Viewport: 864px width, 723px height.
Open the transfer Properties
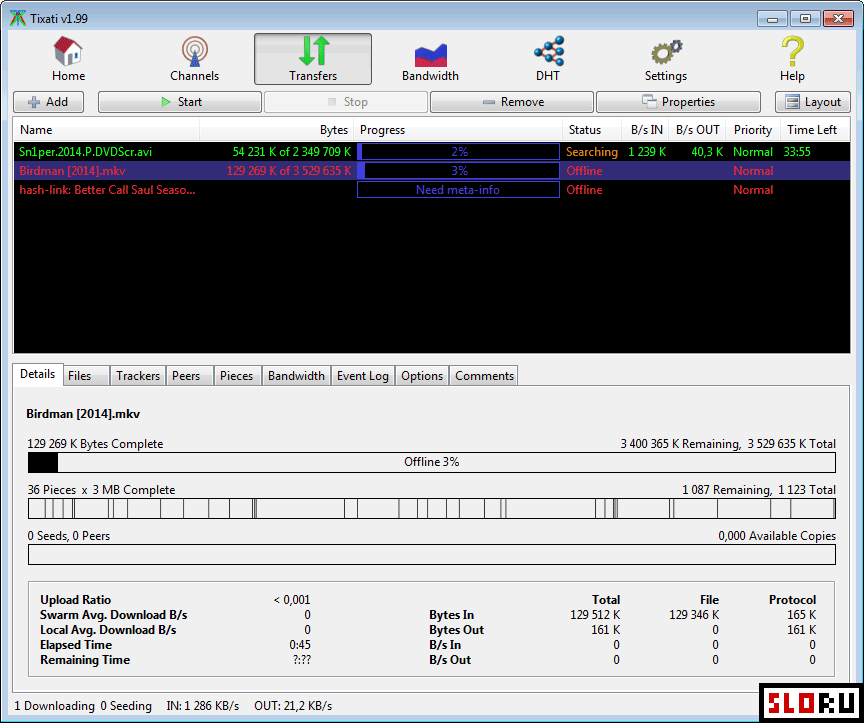[678, 102]
